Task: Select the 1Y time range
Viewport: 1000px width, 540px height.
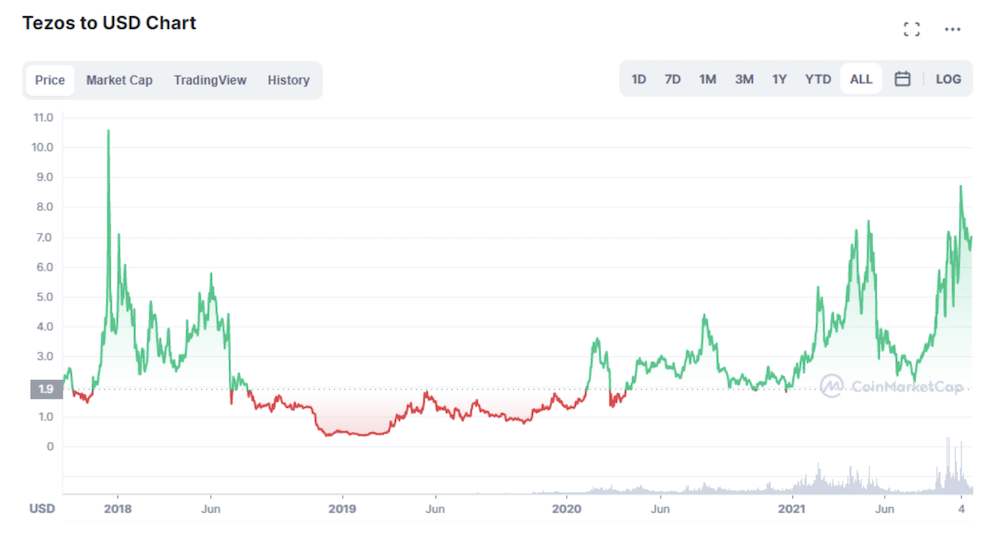Action: click(779, 80)
